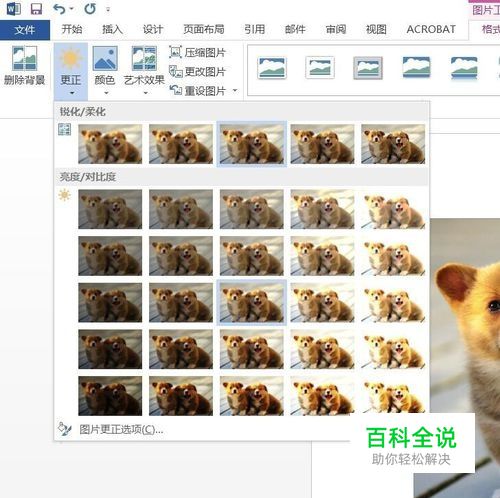Choose highlighted normal brightness/contrast preset in center
The image size is (500, 498).
252,302
